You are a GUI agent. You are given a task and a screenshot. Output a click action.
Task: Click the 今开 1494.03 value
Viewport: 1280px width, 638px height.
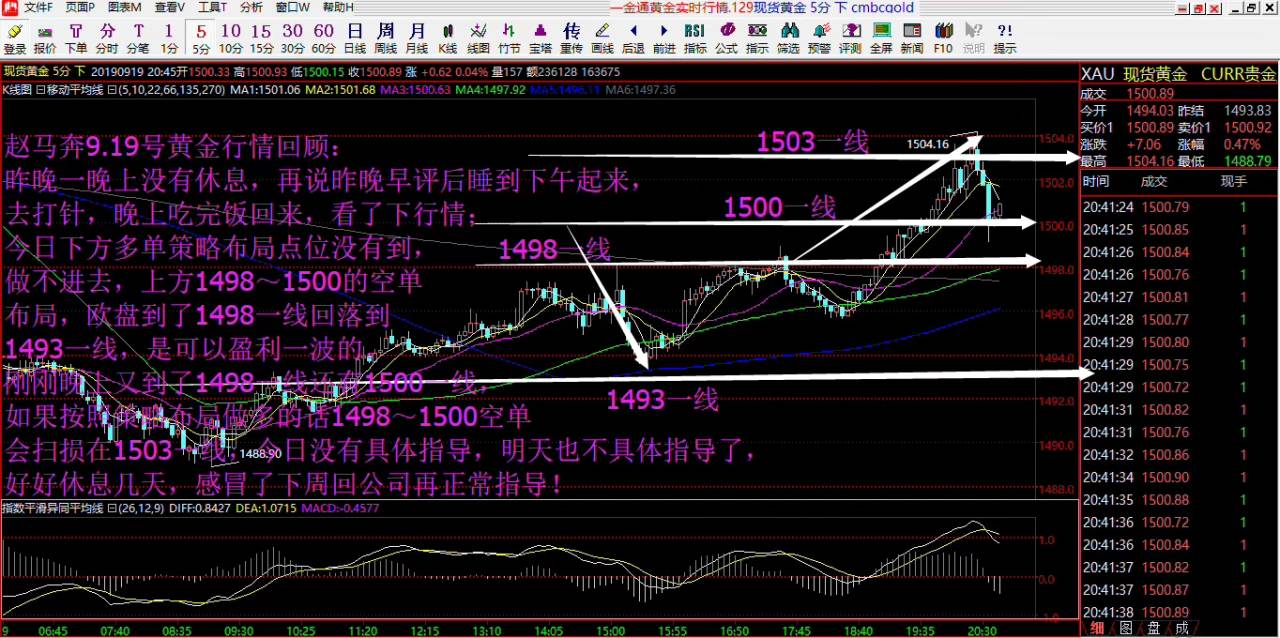click(1149, 110)
